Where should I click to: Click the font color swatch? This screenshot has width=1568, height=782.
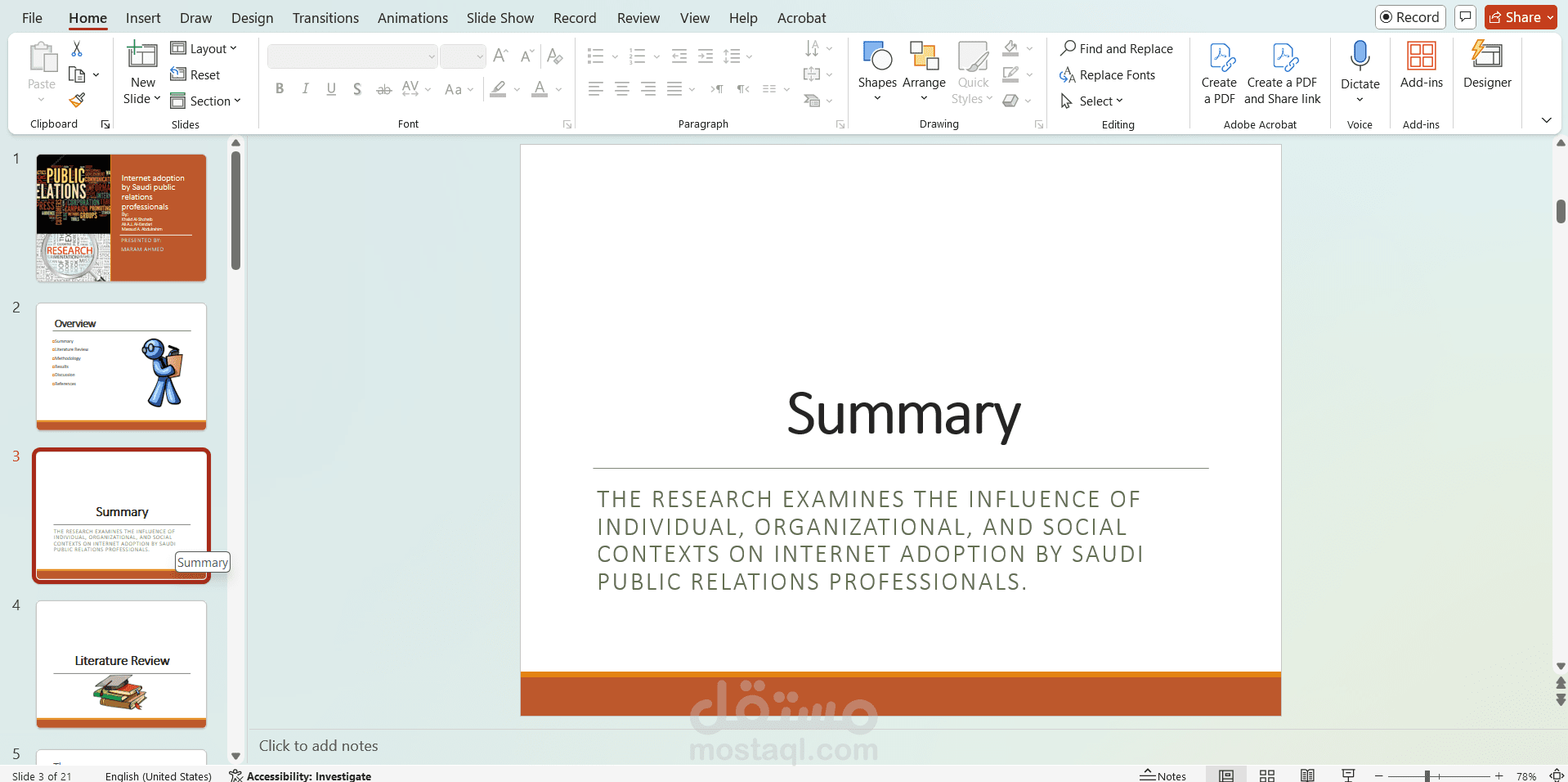[540, 89]
